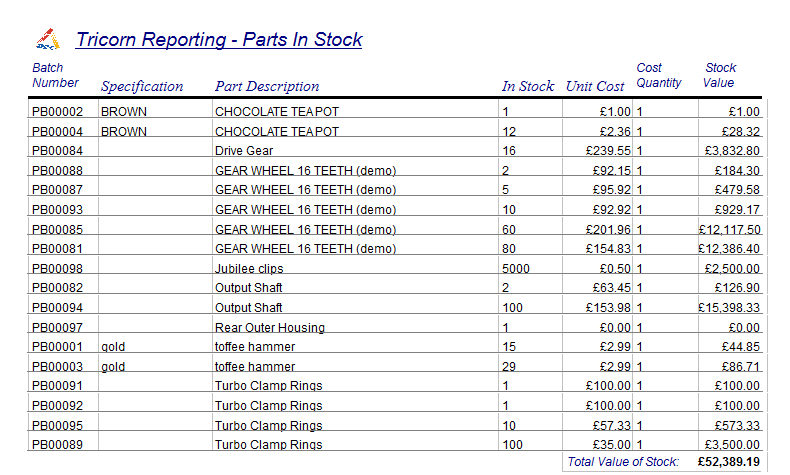The width and height of the screenshot is (790, 475).
Task: Click the Tricorn logo icon
Action: click(47, 39)
